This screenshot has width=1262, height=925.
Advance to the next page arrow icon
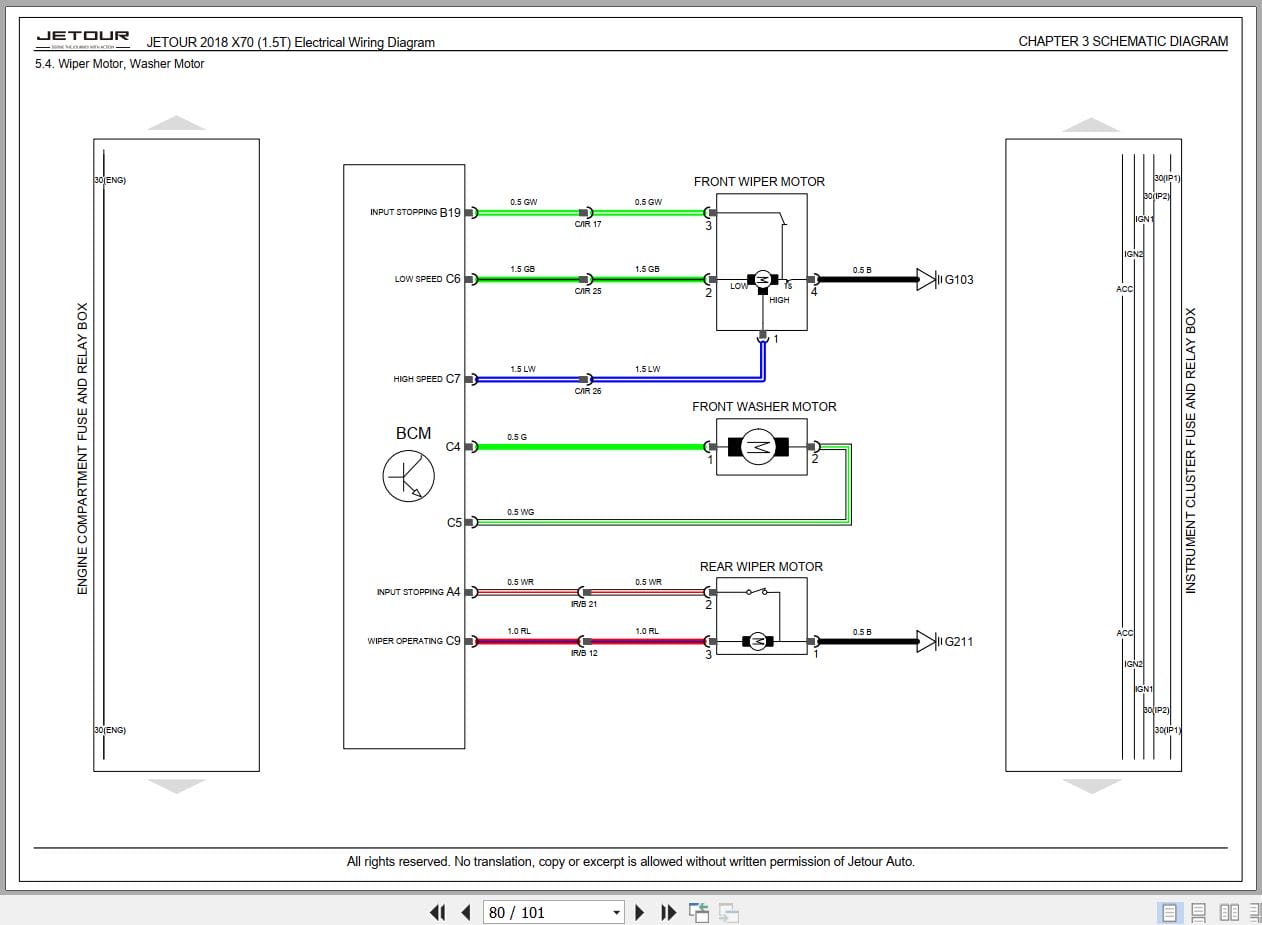click(640, 912)
